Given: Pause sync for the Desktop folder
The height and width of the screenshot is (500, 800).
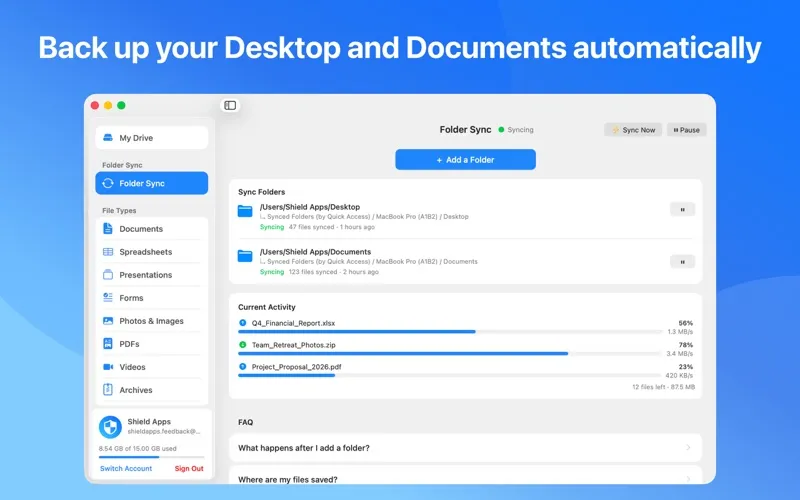Looking at the screenshot, I should click(x=682, y=210).
